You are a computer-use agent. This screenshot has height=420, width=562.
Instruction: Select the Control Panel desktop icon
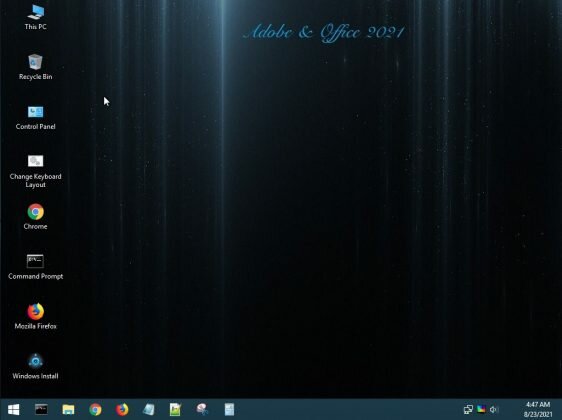[x=35, y=117]
